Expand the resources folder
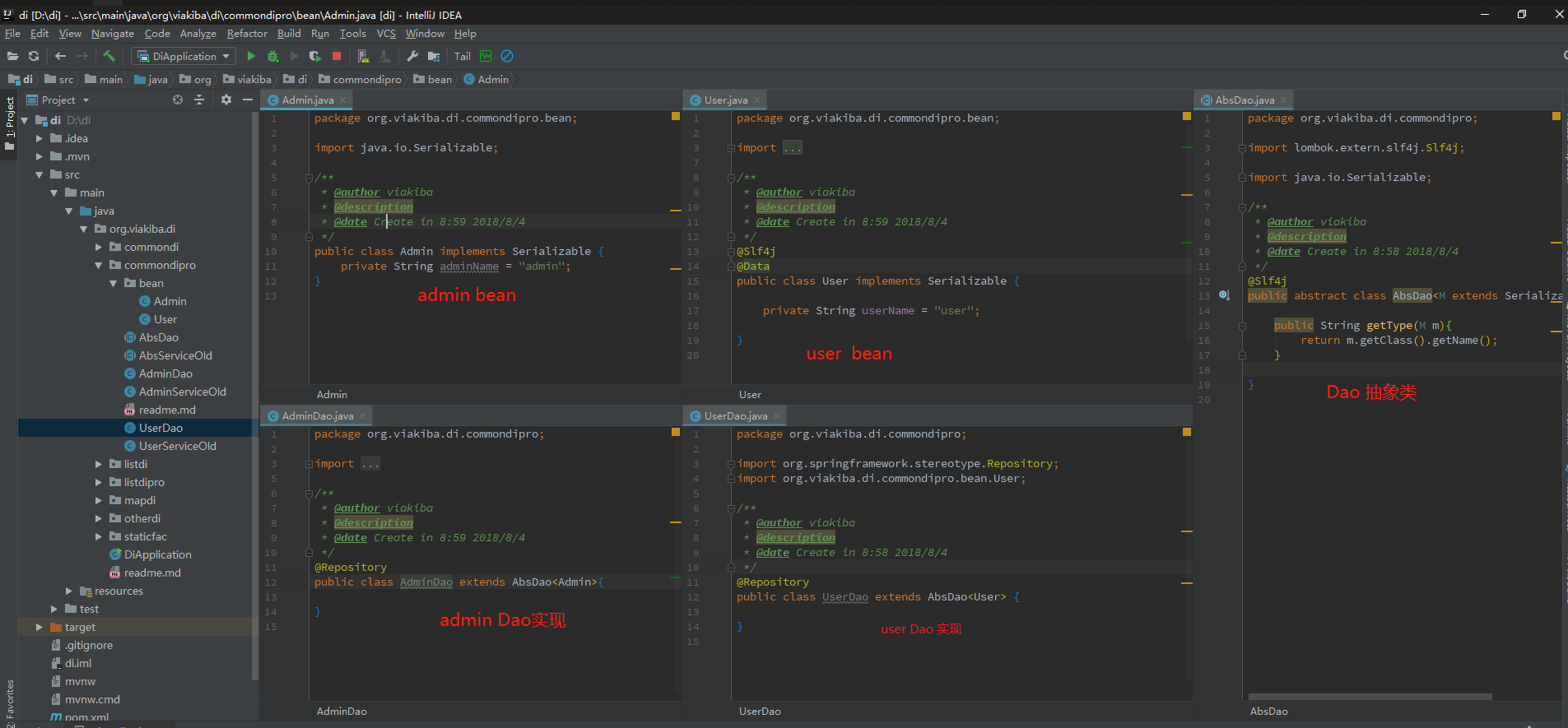The width and height of the screenshot is (1568, 728). point(69,591)
